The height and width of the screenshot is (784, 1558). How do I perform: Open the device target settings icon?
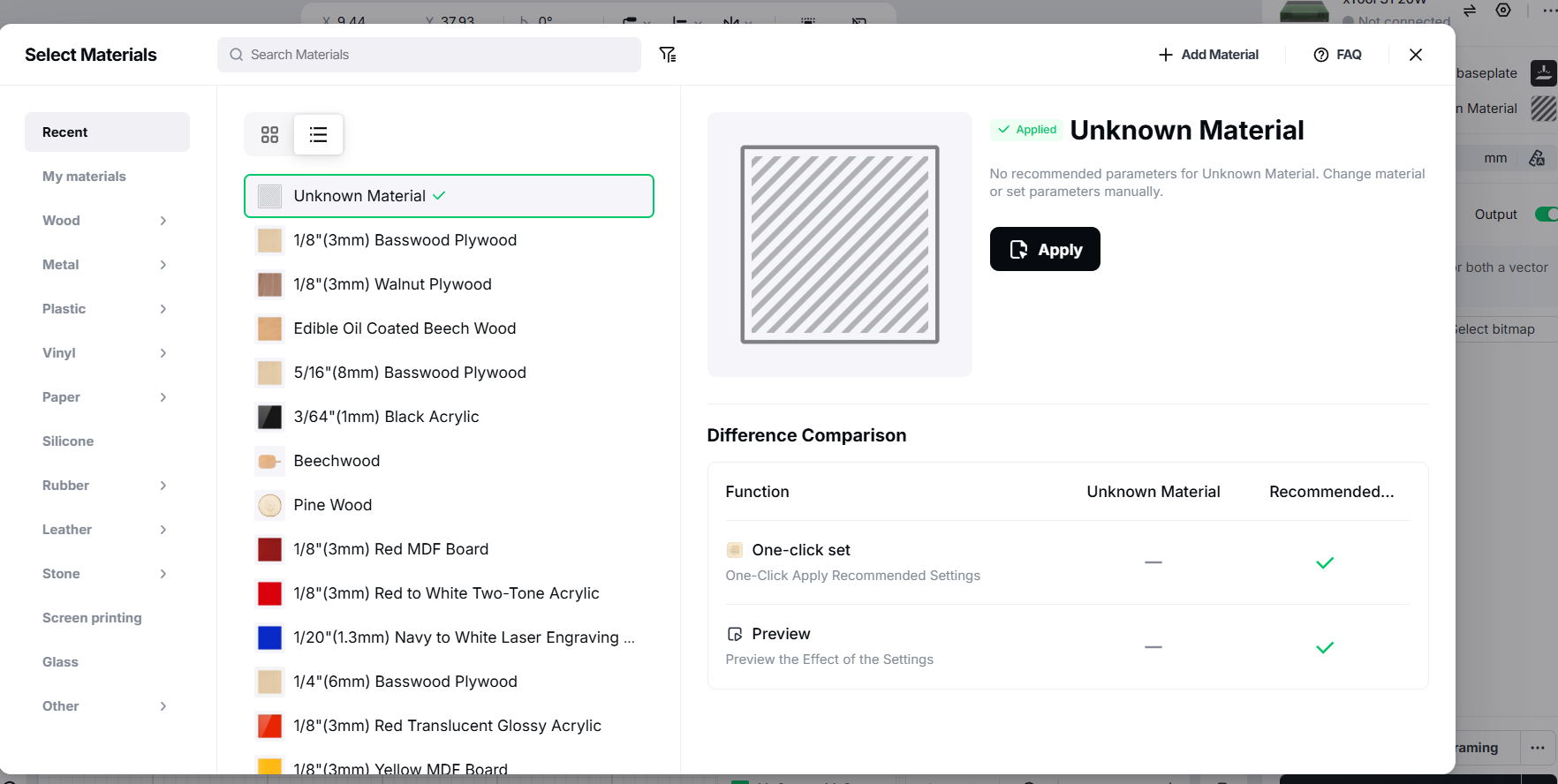pos(1503,10)
